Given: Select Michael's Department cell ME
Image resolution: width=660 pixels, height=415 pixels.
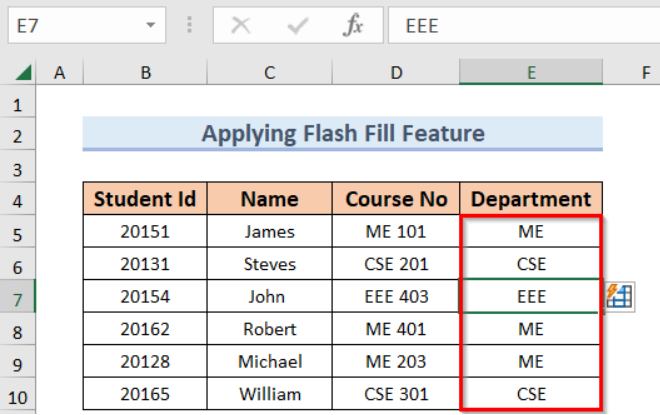Looking at the screenshot, I should 531,361.
